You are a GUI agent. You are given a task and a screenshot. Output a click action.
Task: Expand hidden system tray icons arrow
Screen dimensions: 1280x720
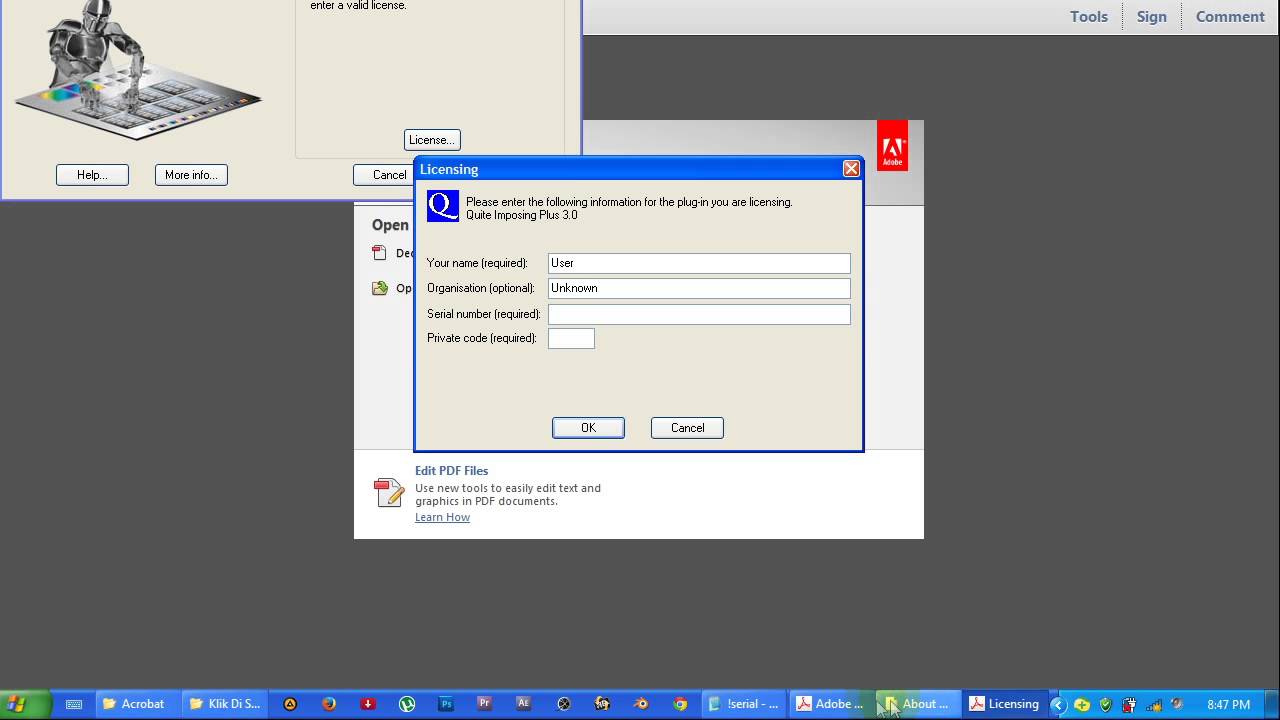tap(1058, 704)
